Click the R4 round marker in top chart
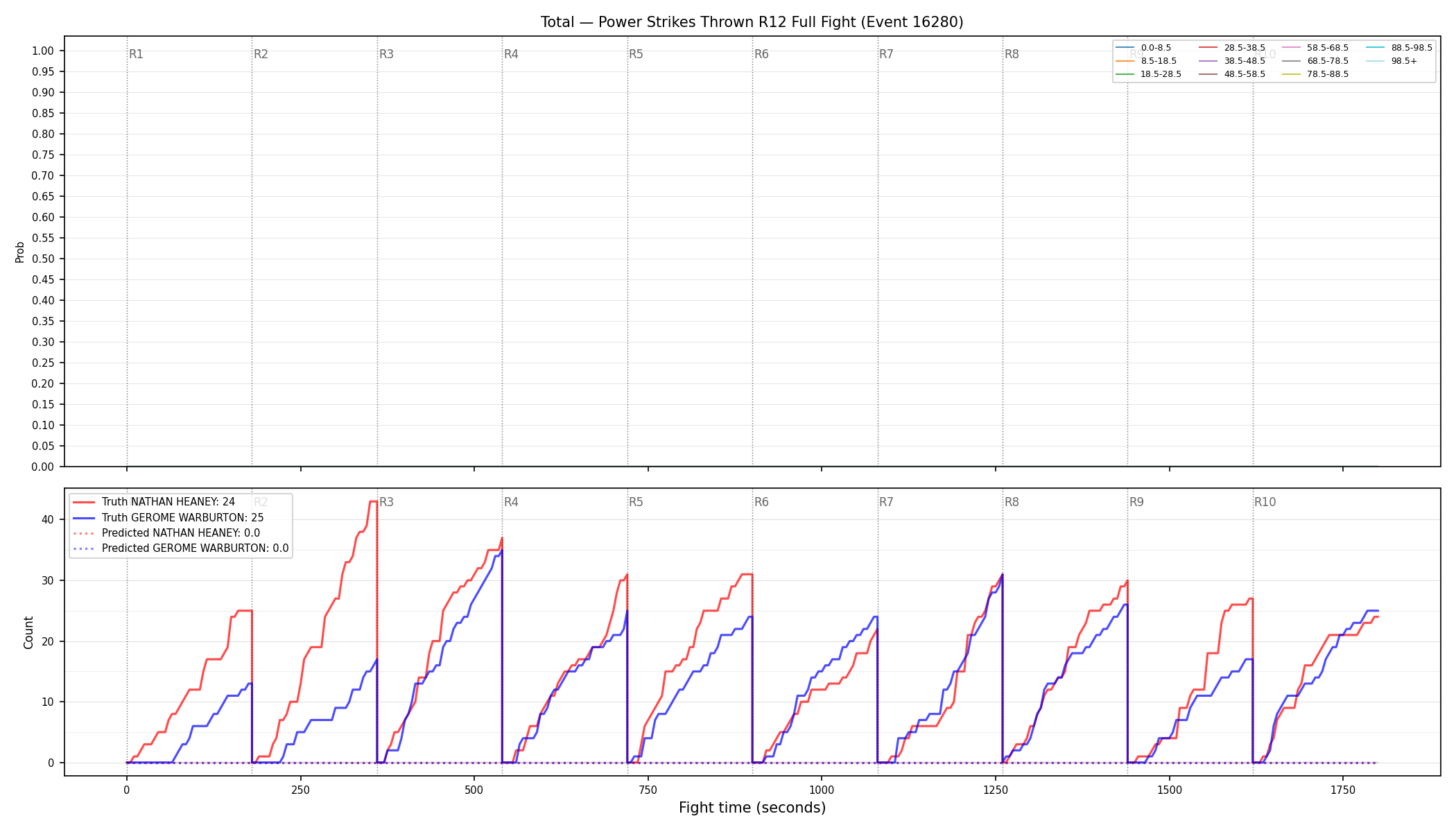Screen dimensions: 1456x832 [511, 54]
